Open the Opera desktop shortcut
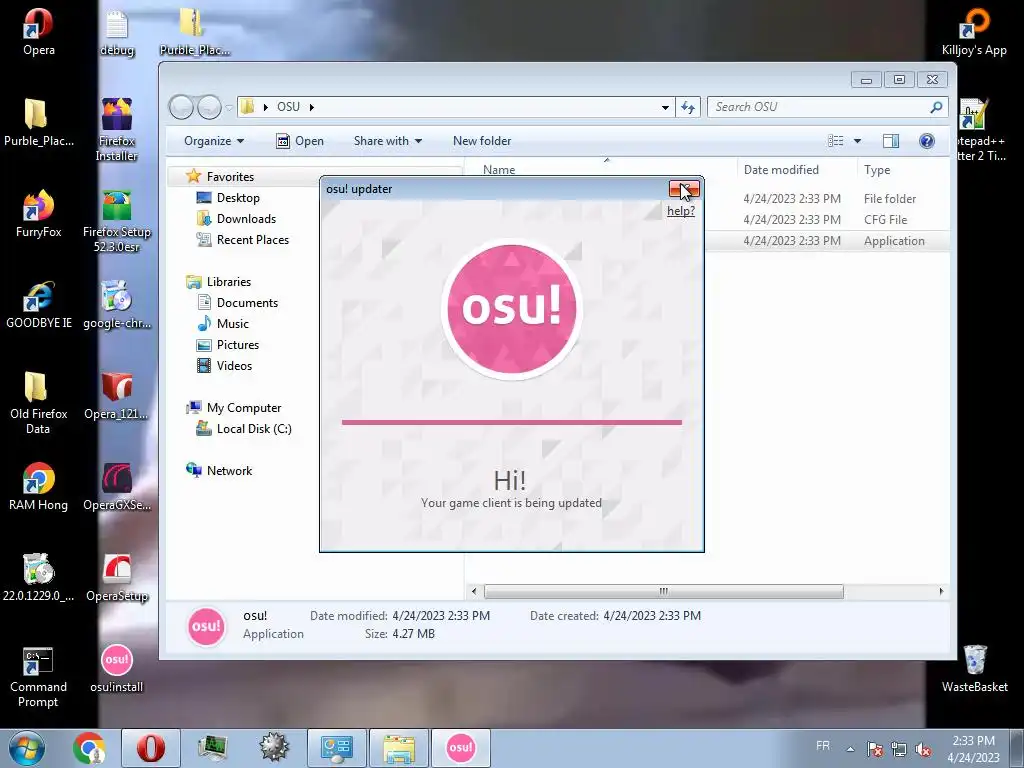The height and width of the screenshot is (768, 1024). click(39, 31)
